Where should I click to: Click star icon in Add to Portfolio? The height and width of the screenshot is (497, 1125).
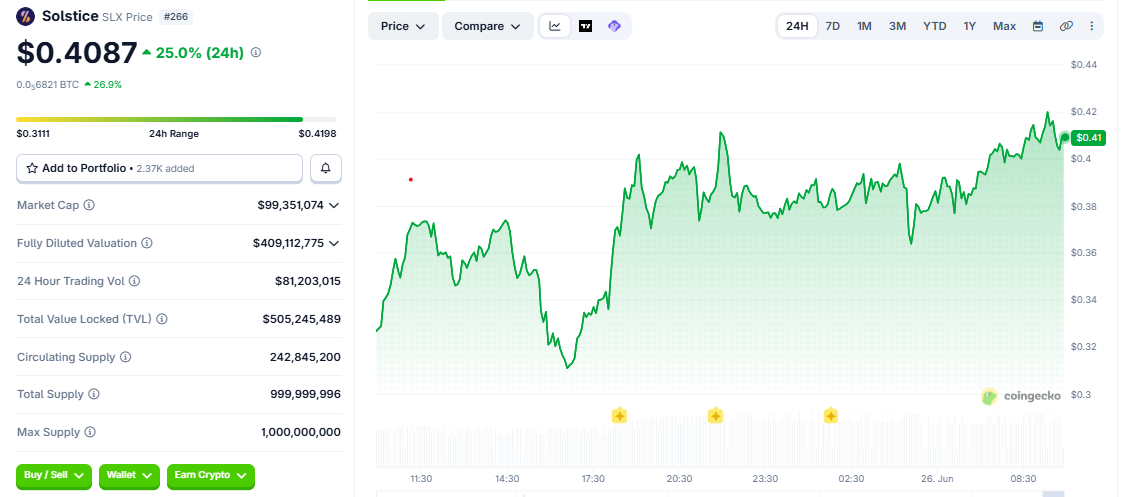[32, 169]
